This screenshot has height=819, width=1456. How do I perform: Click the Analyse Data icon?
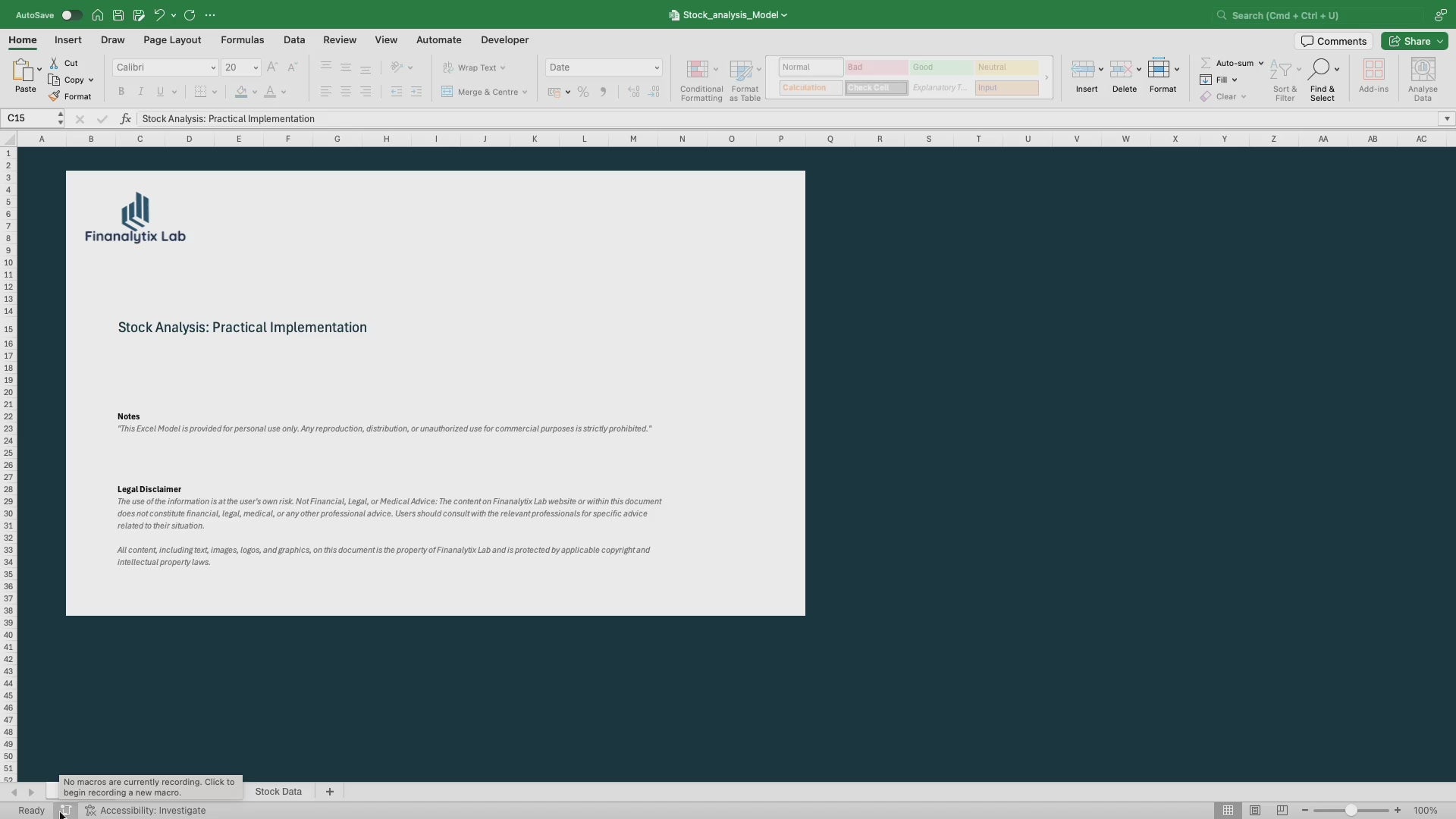[x=1423, y=70]
